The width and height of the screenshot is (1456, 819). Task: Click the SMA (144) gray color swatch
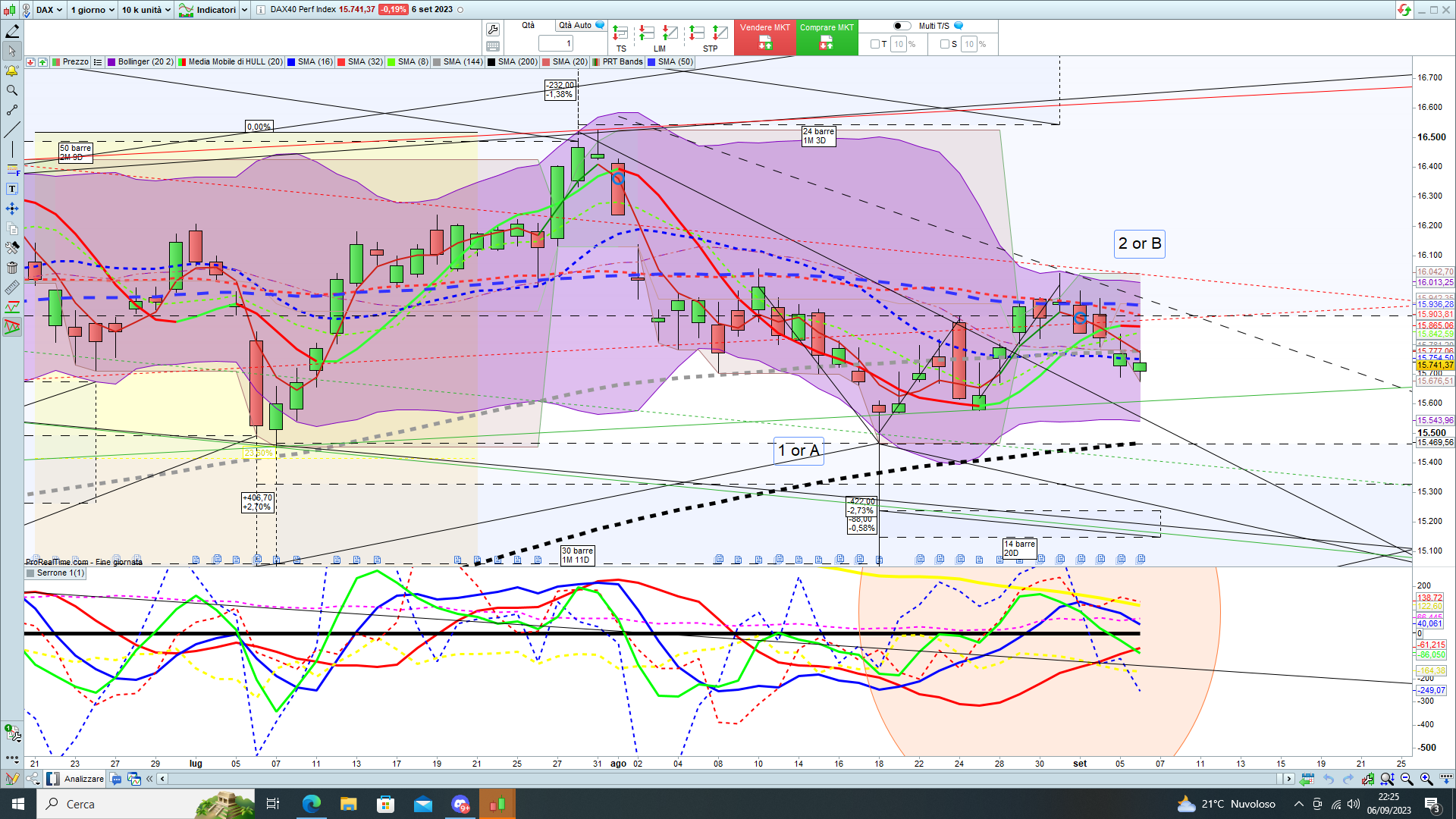(437, 62)
